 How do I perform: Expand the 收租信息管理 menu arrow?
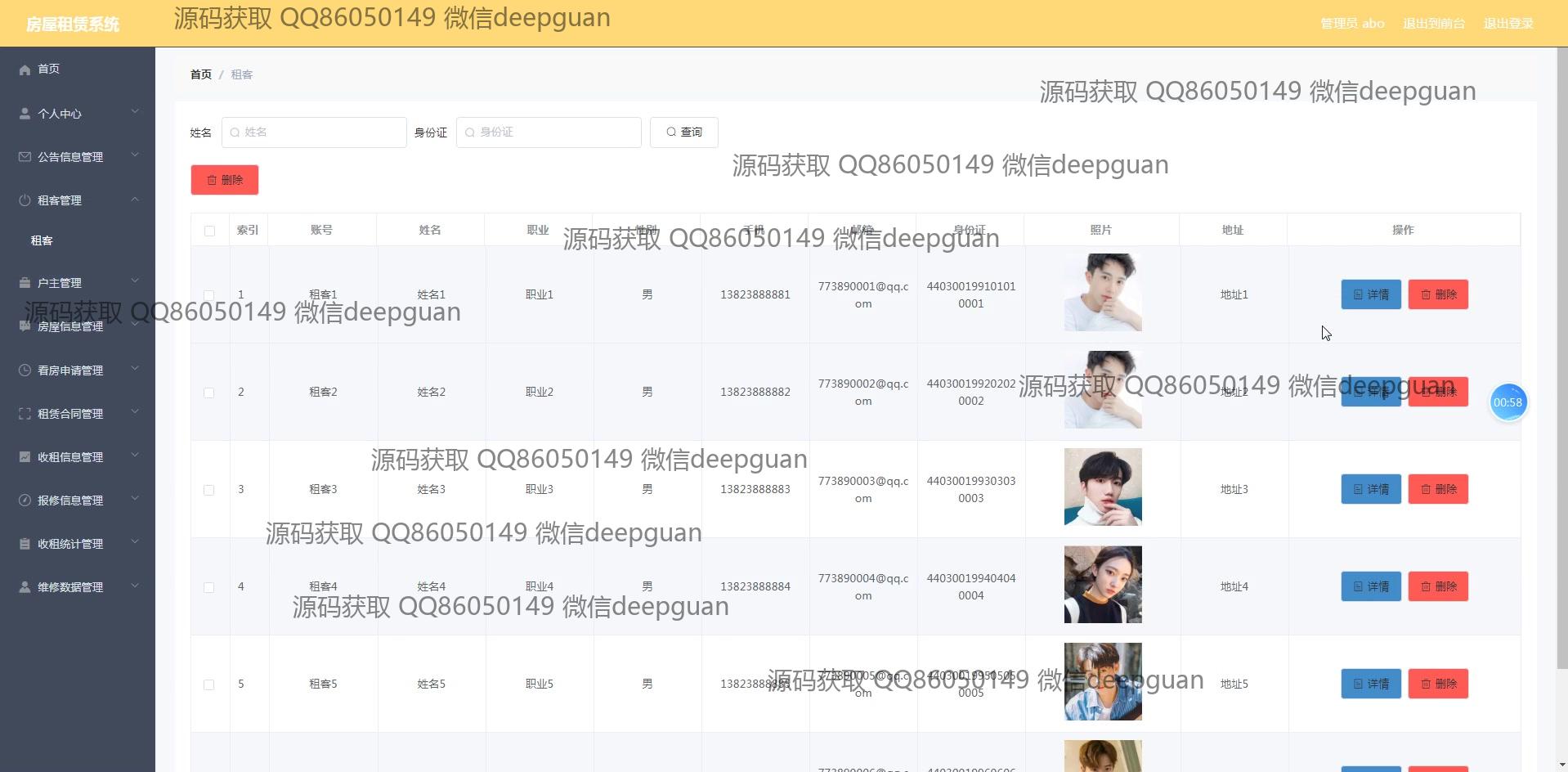pos(135,456)
